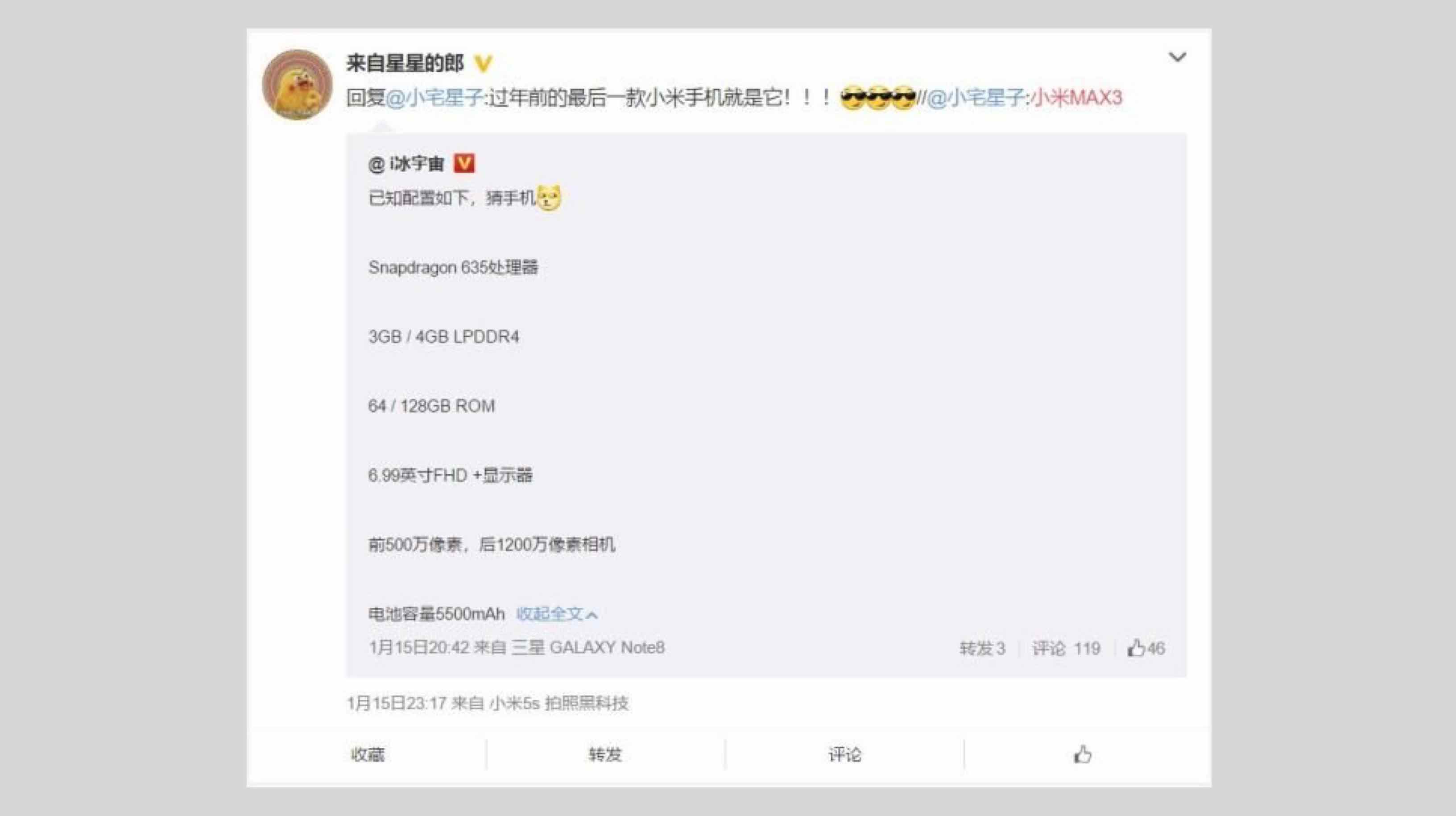Viewport: 1456px width, 816px height.
Task: Expand the post options chevron menu
Action: [x=1177, y=57]
